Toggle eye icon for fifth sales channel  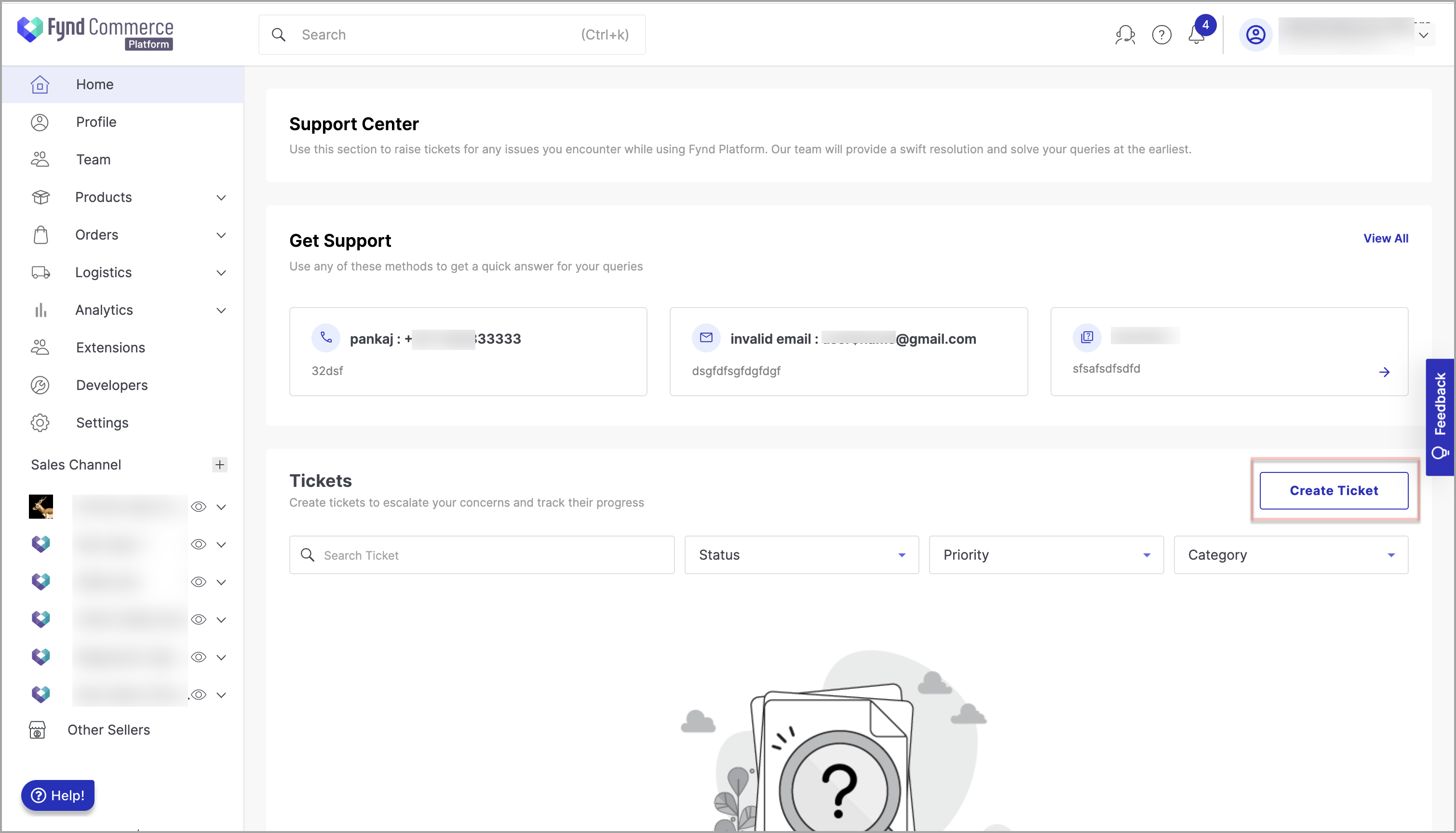(199, 658)
